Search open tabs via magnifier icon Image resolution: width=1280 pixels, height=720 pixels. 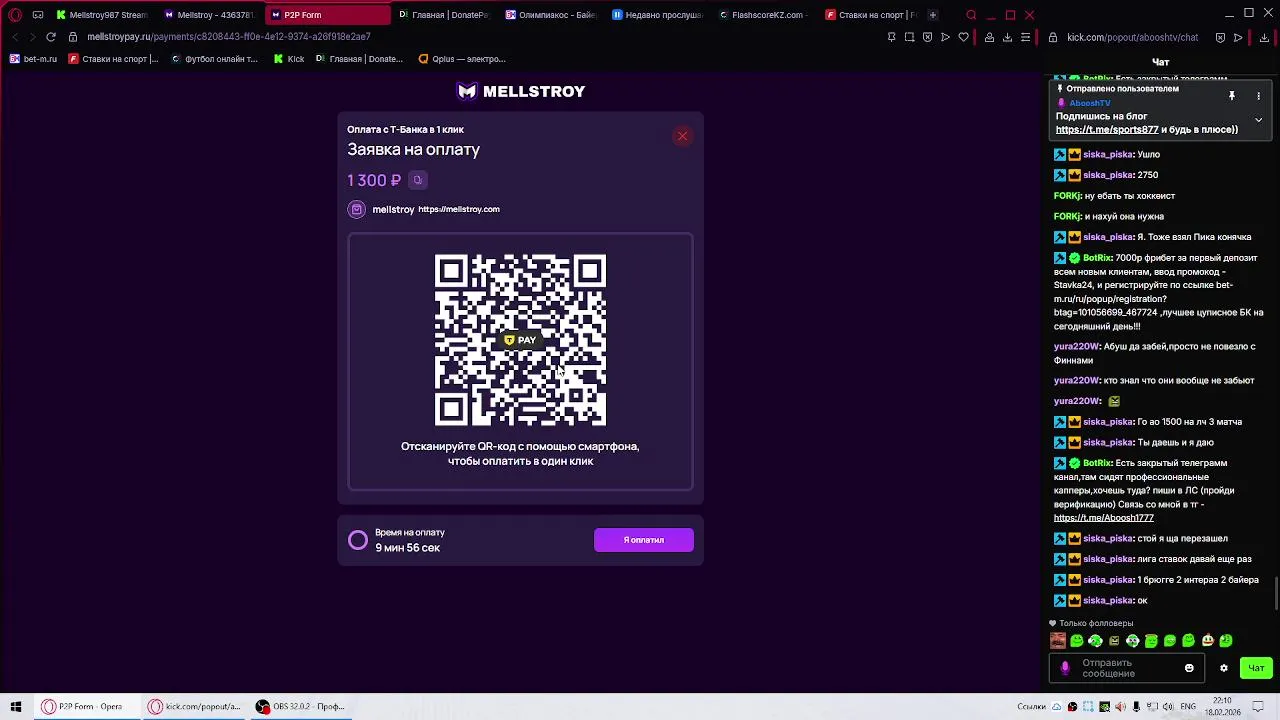click(971, 15)
